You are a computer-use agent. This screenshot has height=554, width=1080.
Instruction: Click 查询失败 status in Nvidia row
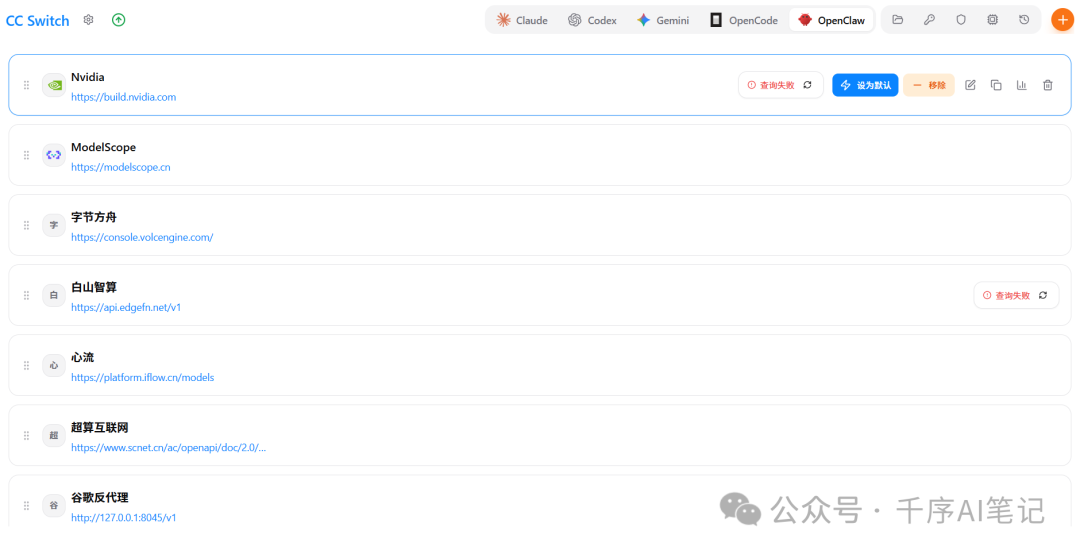click(771, 85)
